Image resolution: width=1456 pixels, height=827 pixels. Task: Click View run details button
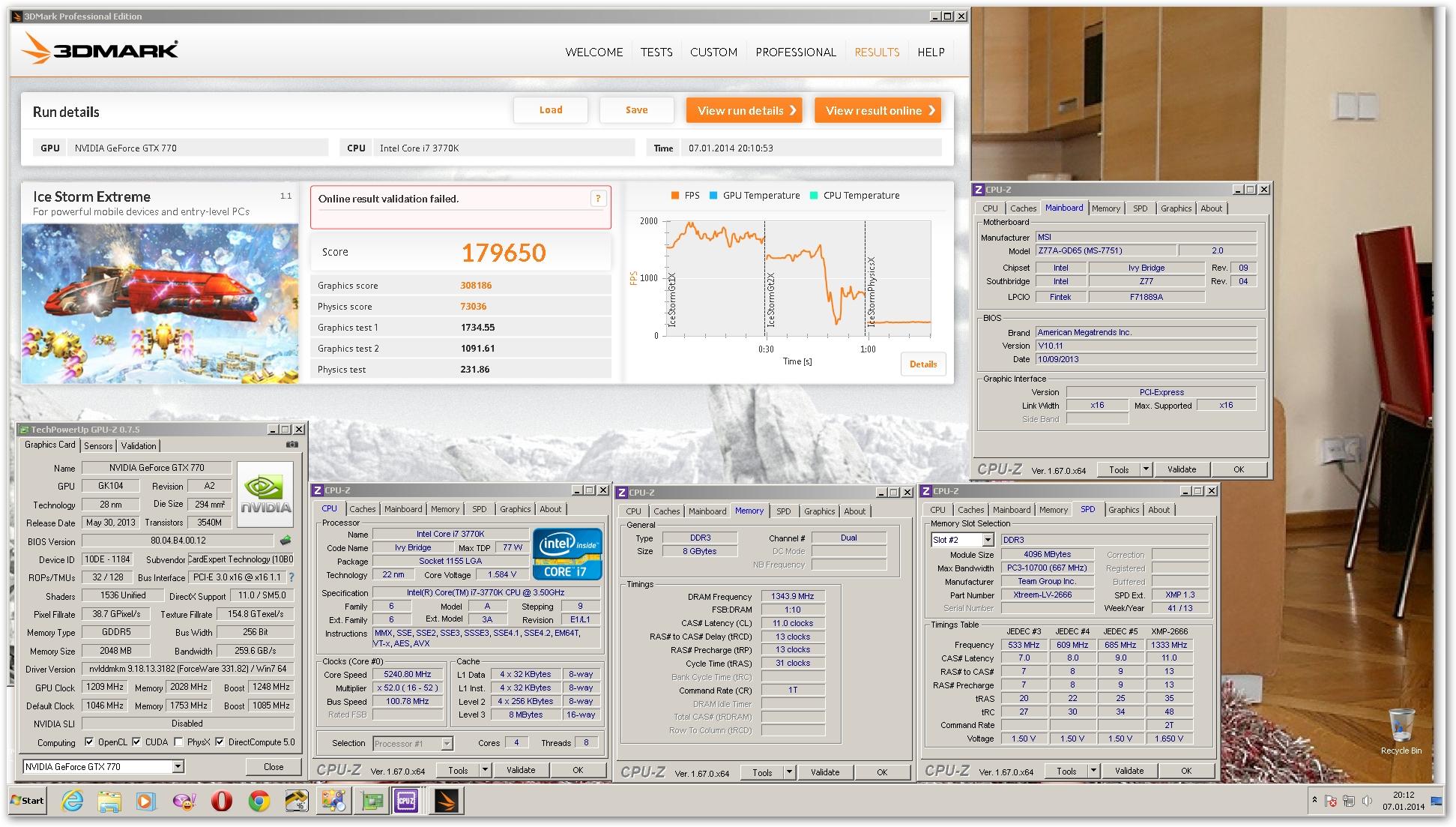[x=744, y=110]
